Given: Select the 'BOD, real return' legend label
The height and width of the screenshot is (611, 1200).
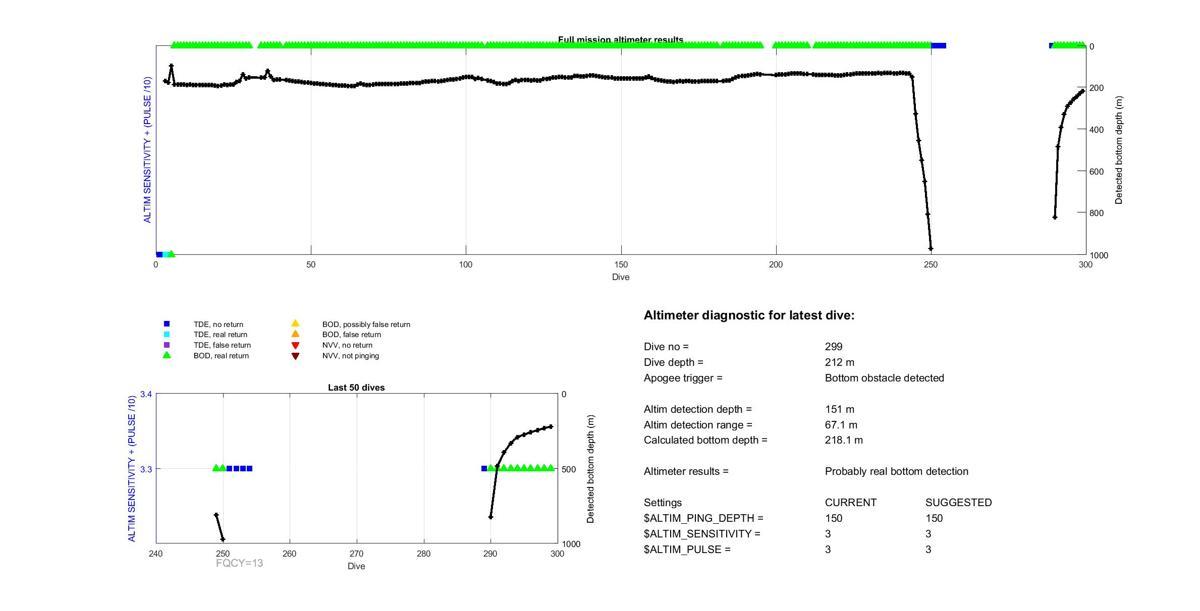Looking at the screenshot, I should click(x=221, y=355).
